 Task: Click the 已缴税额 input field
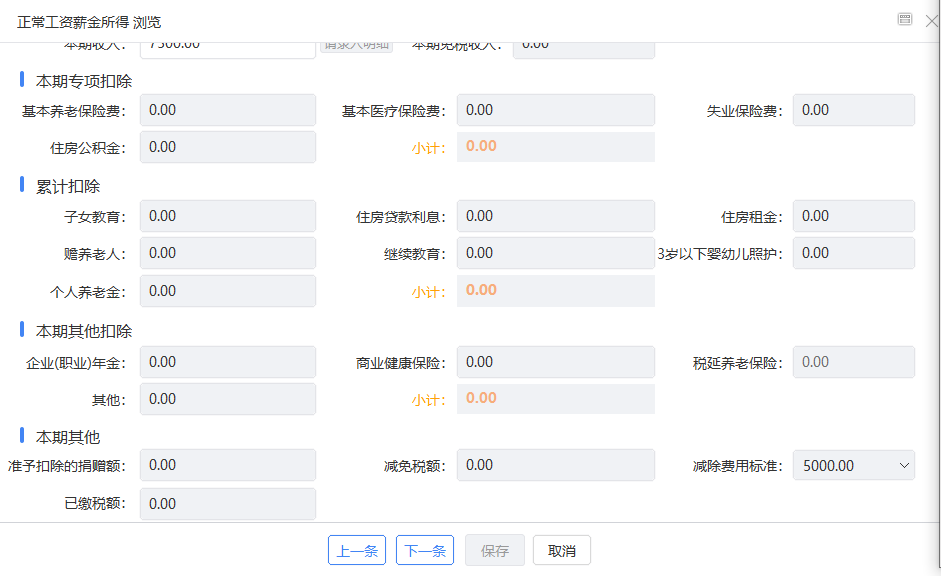(228, 504)
